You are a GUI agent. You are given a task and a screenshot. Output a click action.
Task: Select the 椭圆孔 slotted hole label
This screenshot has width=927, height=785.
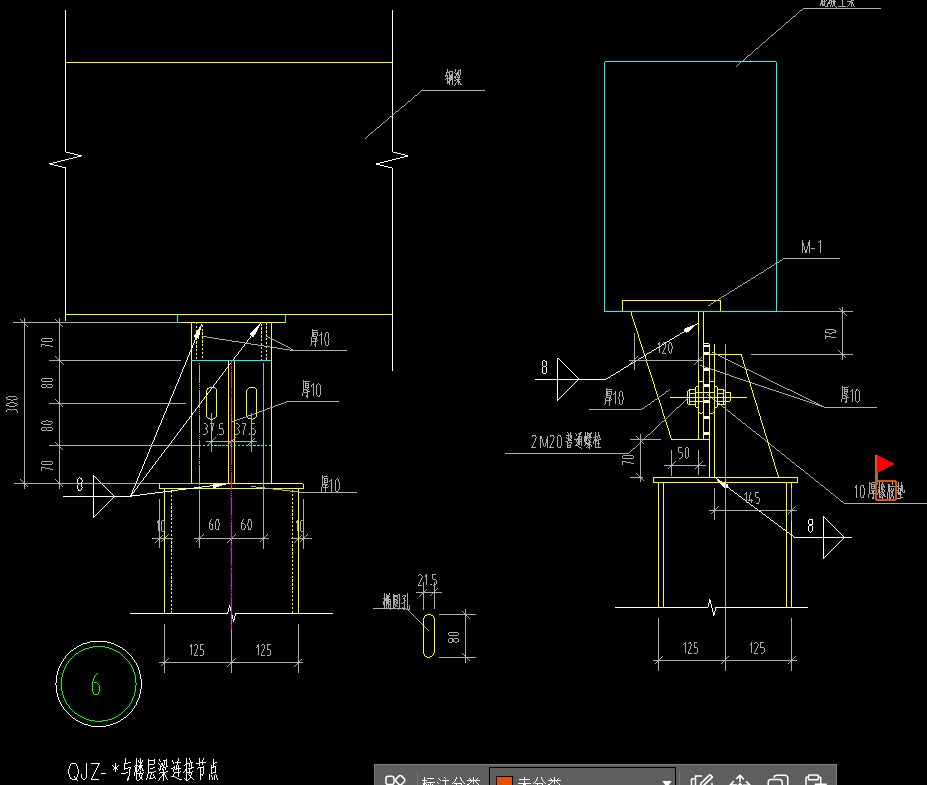[x=396, y=602]
